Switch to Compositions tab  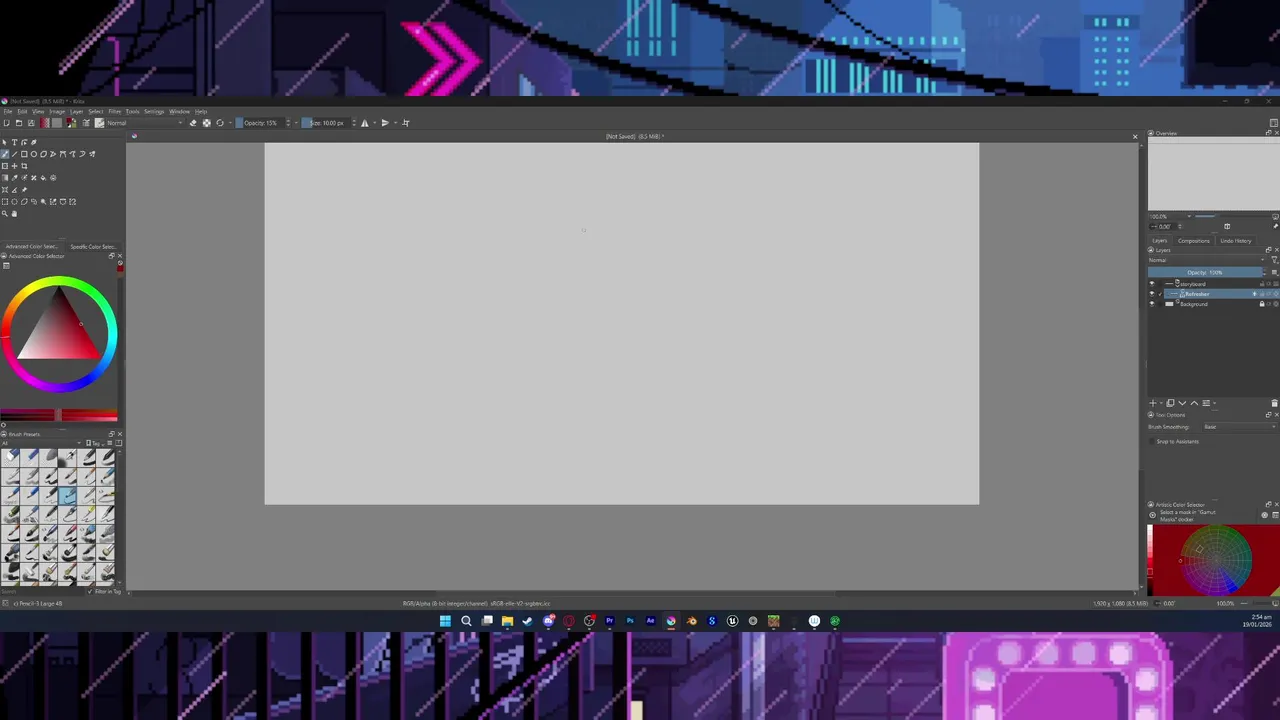(1193, 241)
